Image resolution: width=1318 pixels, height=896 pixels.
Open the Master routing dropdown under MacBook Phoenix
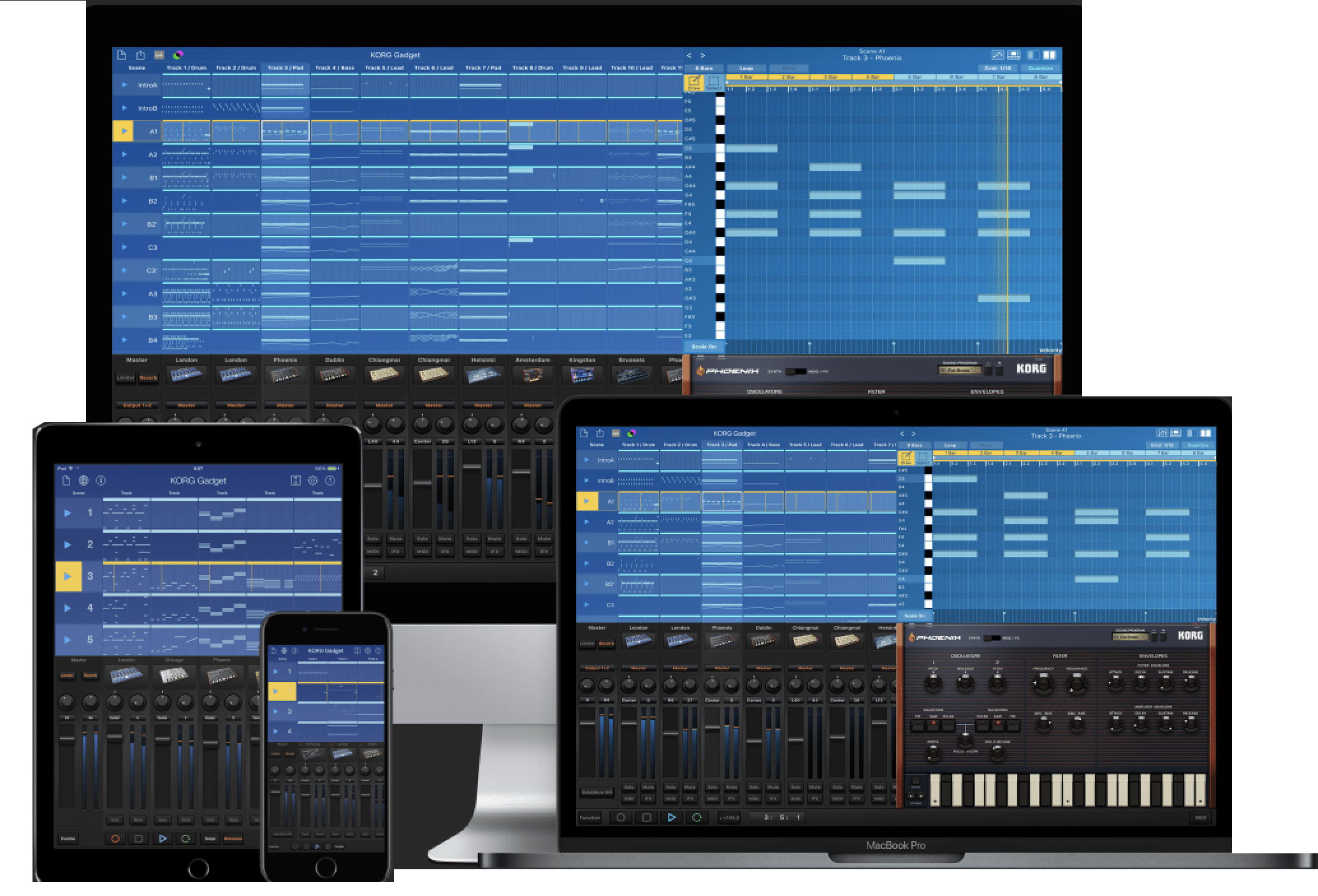(721, 668)
